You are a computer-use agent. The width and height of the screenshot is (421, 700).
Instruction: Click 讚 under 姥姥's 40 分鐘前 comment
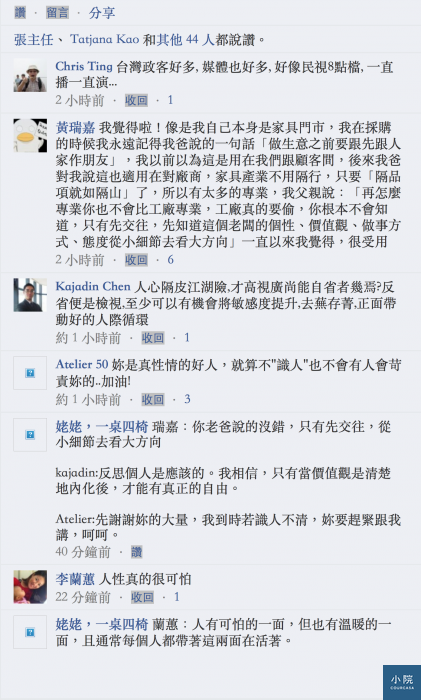137,552
